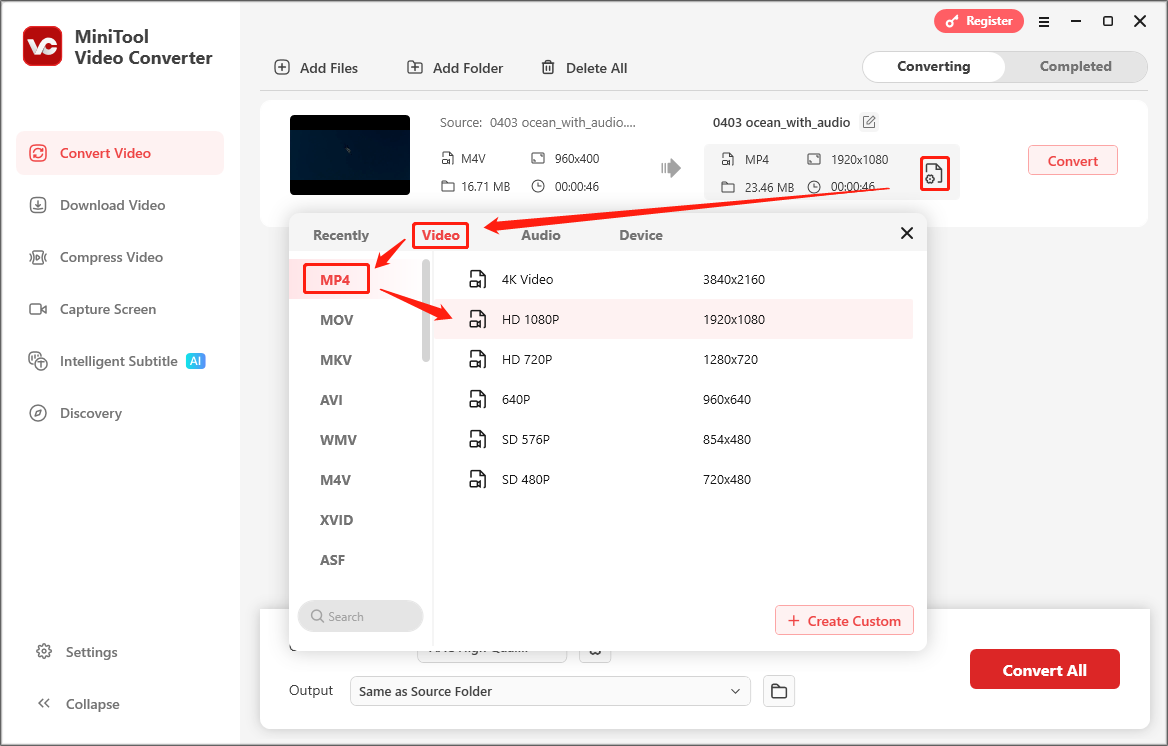1168x746 pixels.
Task: Click the edit output file name pencil icon
Action: pyautogui.click(x=869, y=121)
